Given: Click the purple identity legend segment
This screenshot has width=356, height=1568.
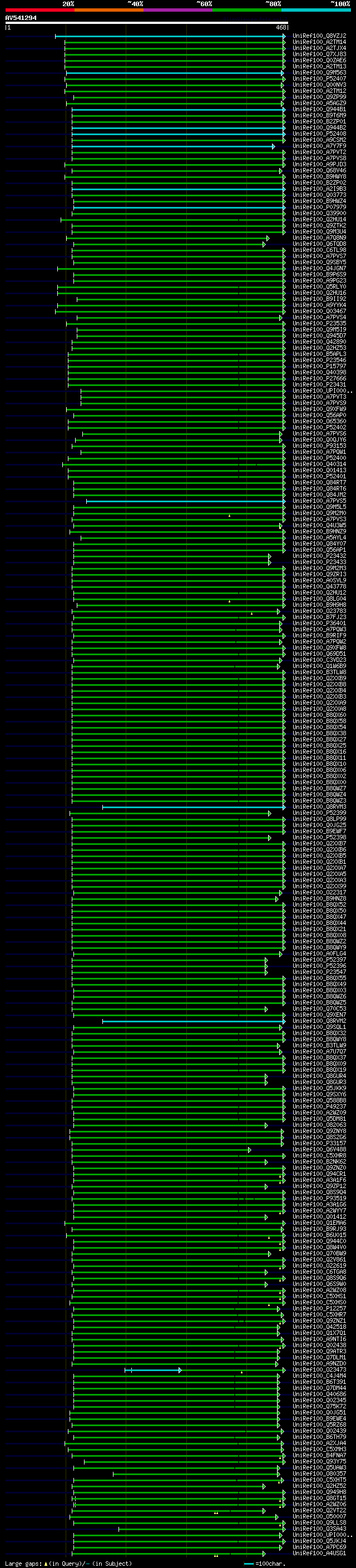Looking at the screenshot, I should point(177,10).
